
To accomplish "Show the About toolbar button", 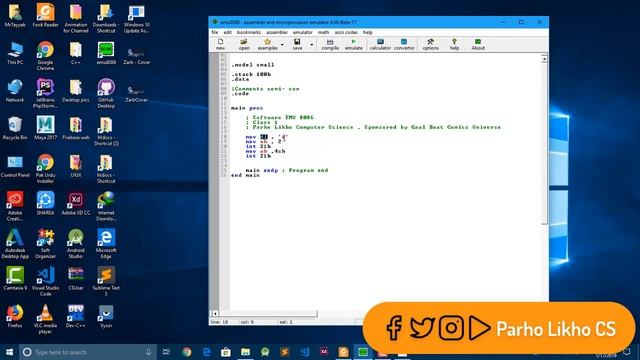I will [478, 44].
